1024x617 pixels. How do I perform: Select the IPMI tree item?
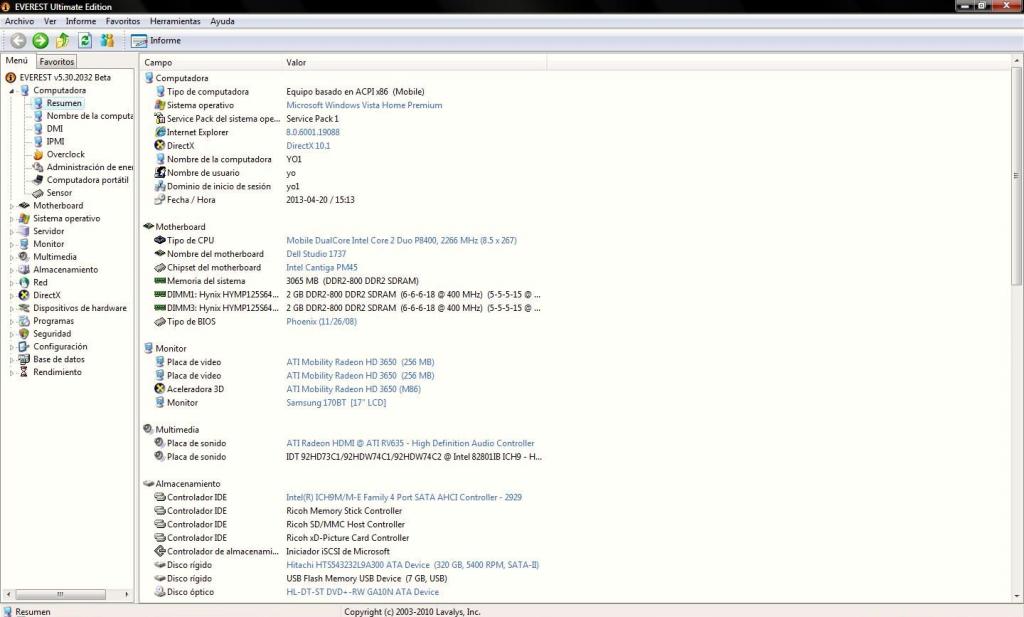click(x=56, y=142)
